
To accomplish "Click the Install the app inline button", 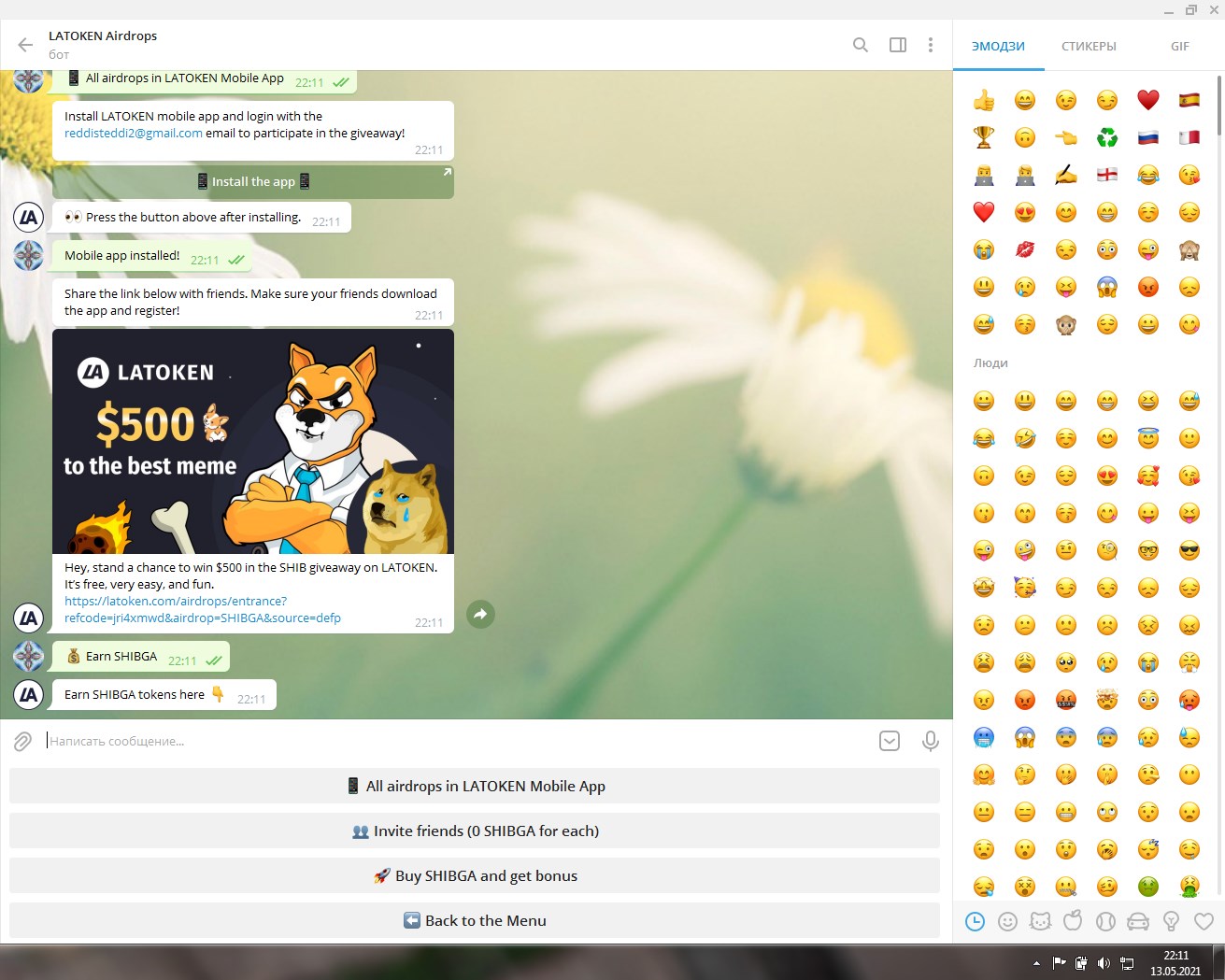I will (x=253, y=181).
